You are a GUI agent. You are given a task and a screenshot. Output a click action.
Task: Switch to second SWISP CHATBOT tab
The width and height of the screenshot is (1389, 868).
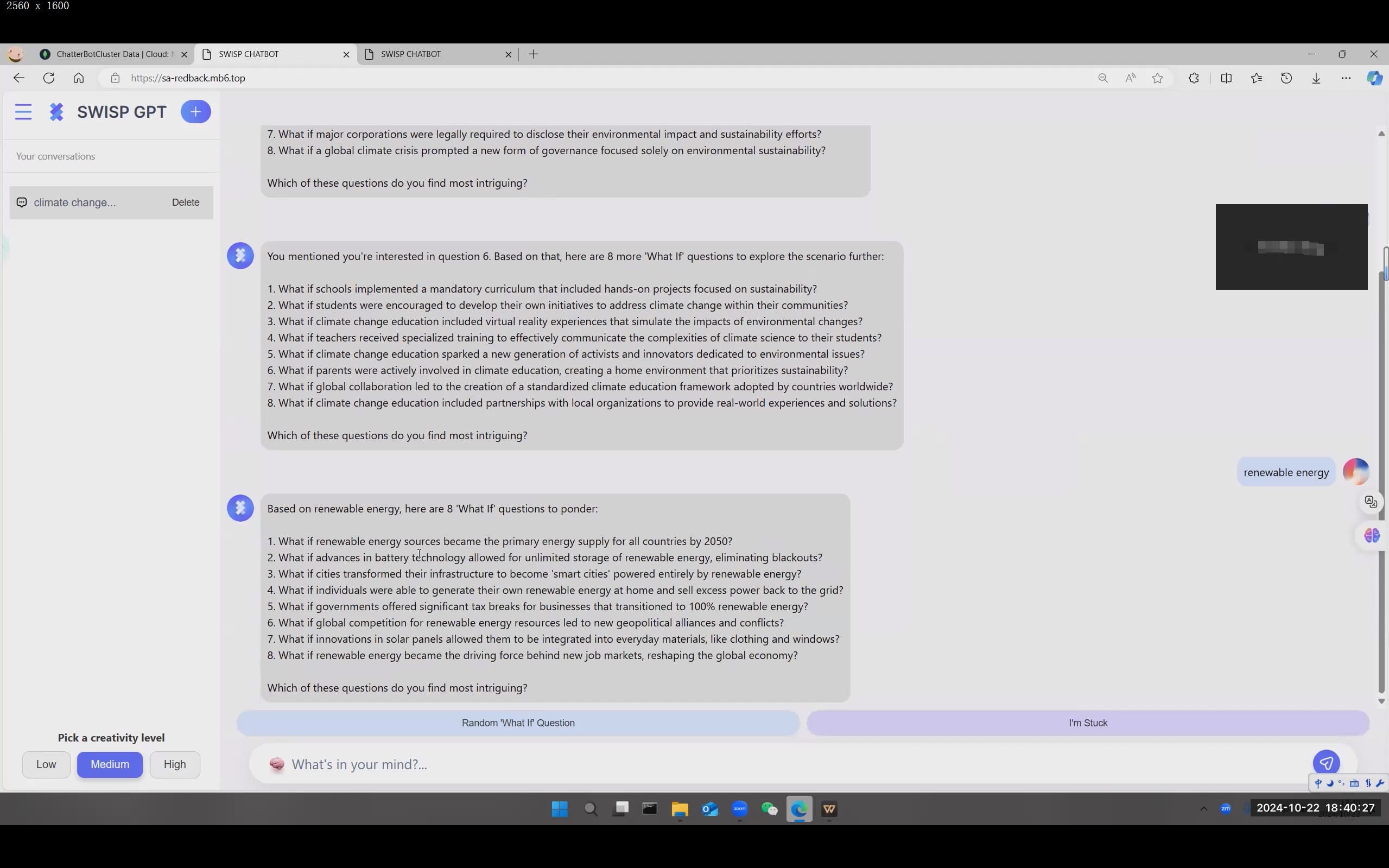click(436, 54)
